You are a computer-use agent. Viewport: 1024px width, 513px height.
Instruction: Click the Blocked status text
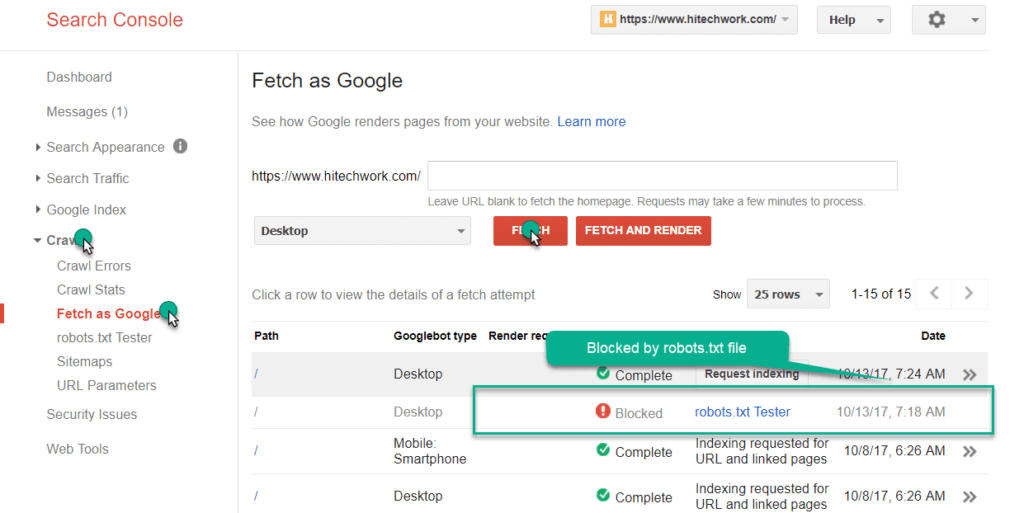639,414
